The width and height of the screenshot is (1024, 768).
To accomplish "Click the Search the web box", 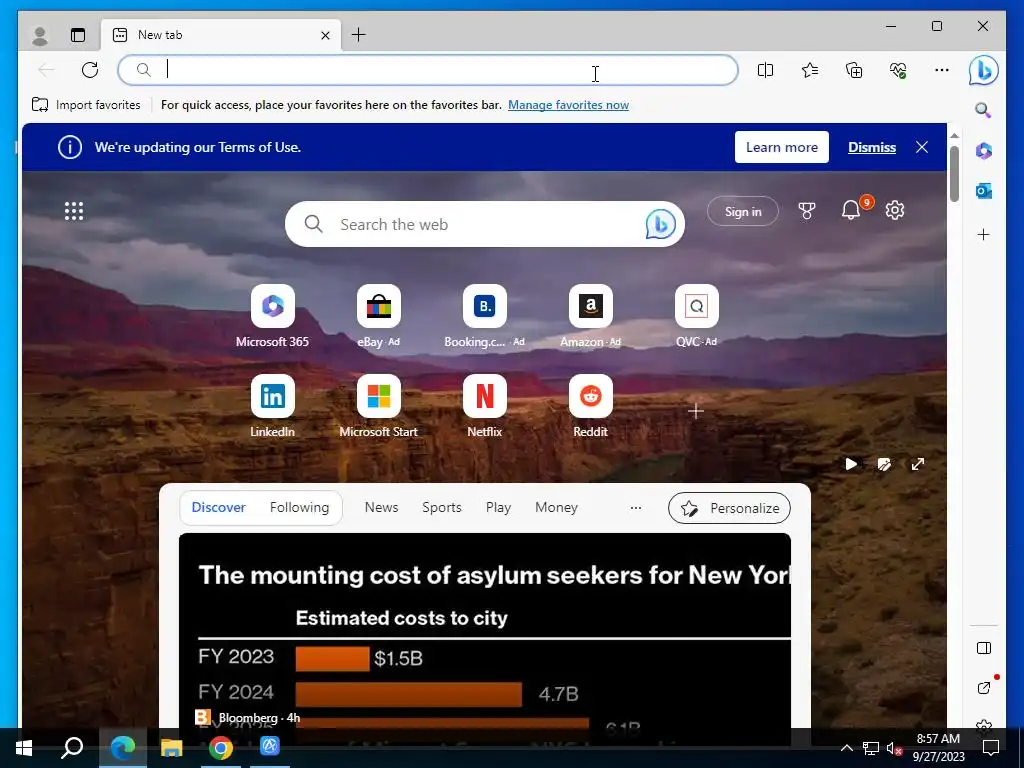I will [485, 224].
